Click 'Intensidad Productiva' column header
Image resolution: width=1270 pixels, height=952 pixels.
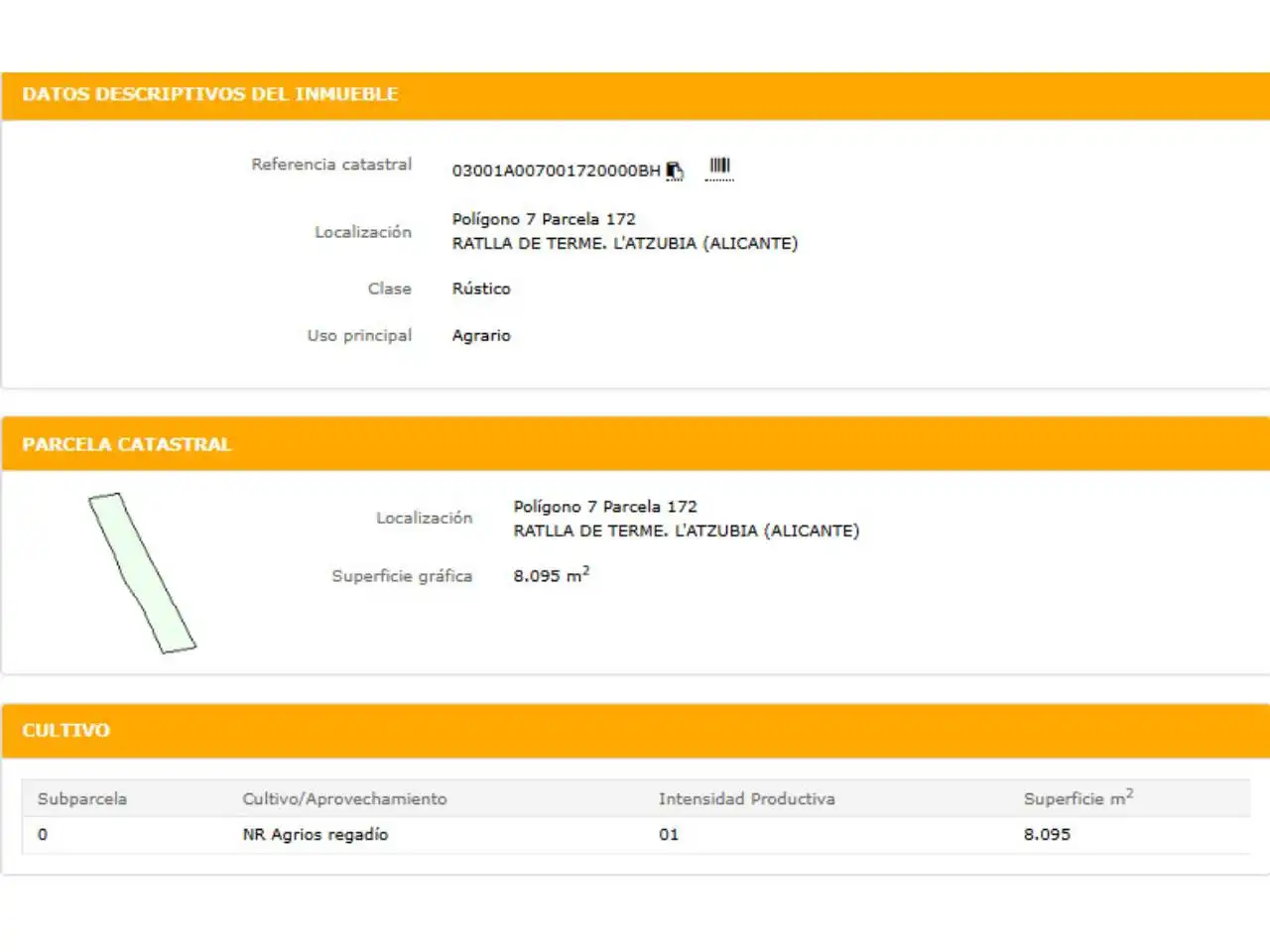(x=747, y=798)
